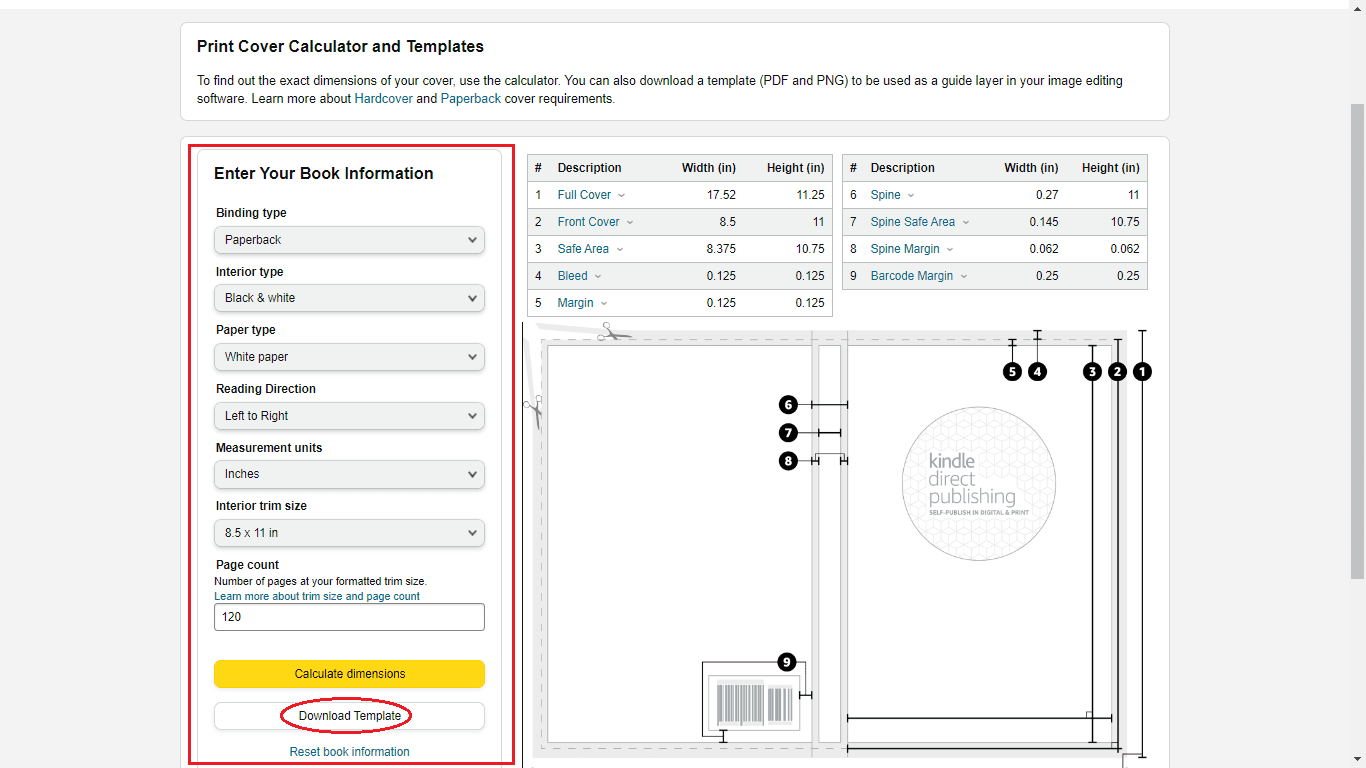1366x768 pixels.
Task: Open the Paperback requirements link
Action: click(x=471, y=99)
